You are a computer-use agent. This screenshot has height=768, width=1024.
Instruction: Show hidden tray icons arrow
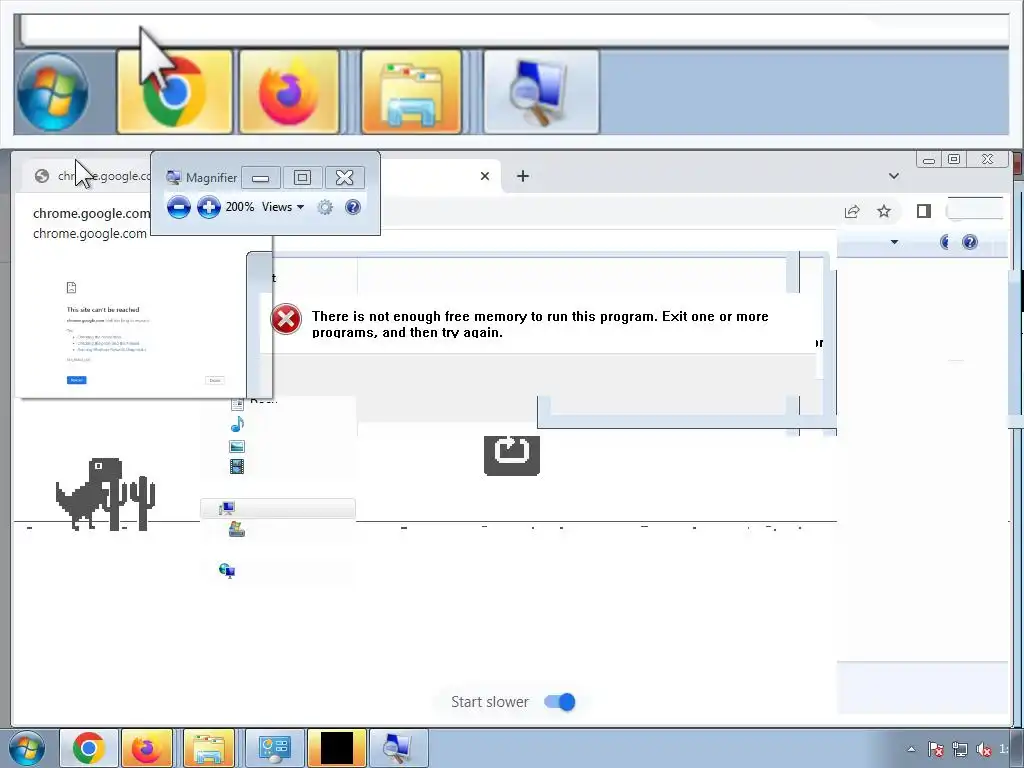(x=911, y=749)
